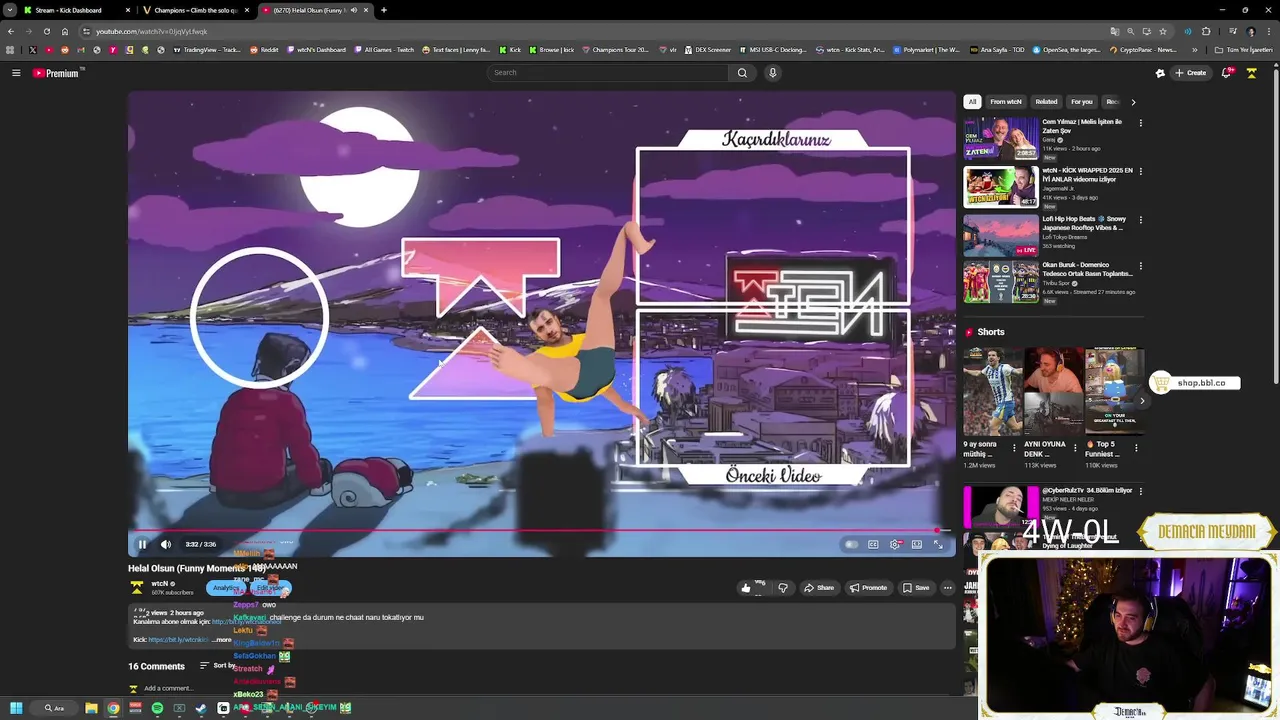Screen dimensions: 1280x720
Task: Go back in browser history
Action: [11, 31]
